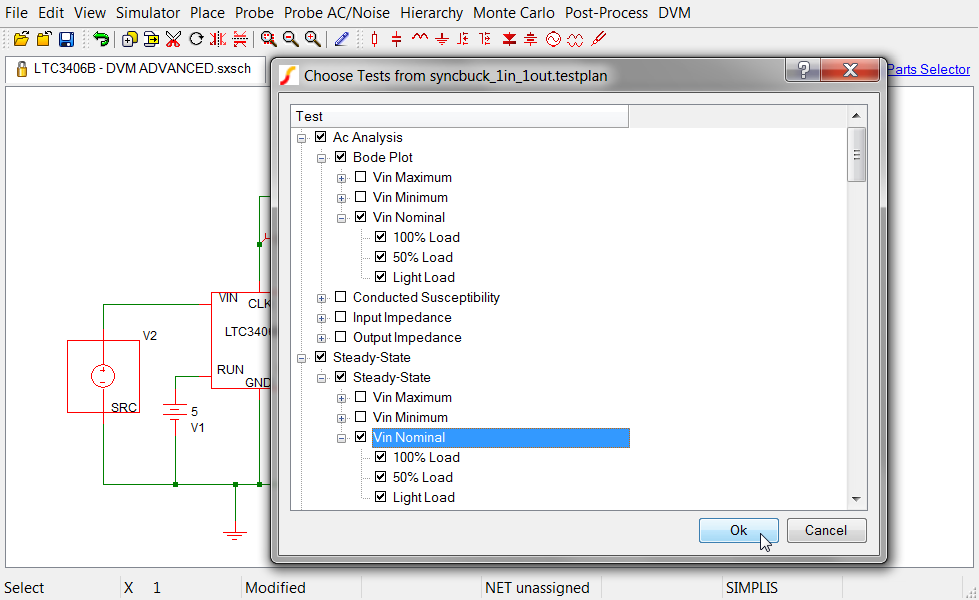Viewport: 979px width, 600px height.
Task: Open the Monte Carlo menu
Action: tap(514, 13)
